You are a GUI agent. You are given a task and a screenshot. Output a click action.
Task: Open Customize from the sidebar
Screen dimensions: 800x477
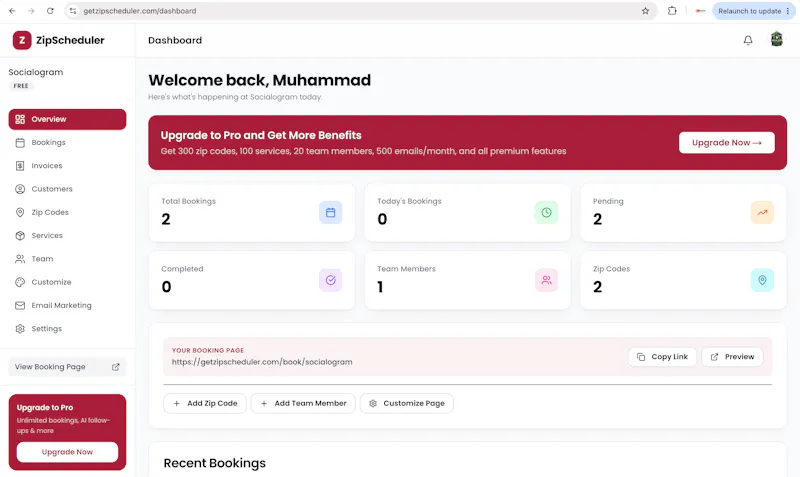point(67,282)
